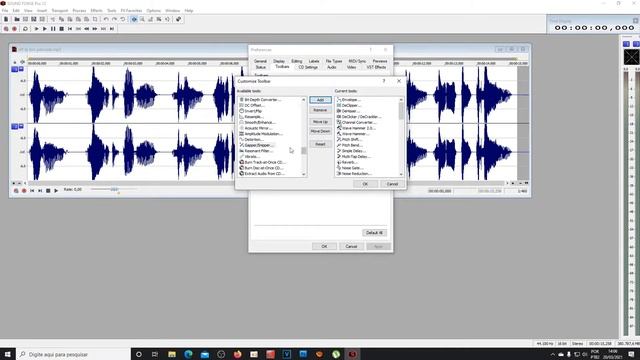640x360 pixels.
Task: Select Multi-Tap Delay in Current tools
Action: (353, 157)
